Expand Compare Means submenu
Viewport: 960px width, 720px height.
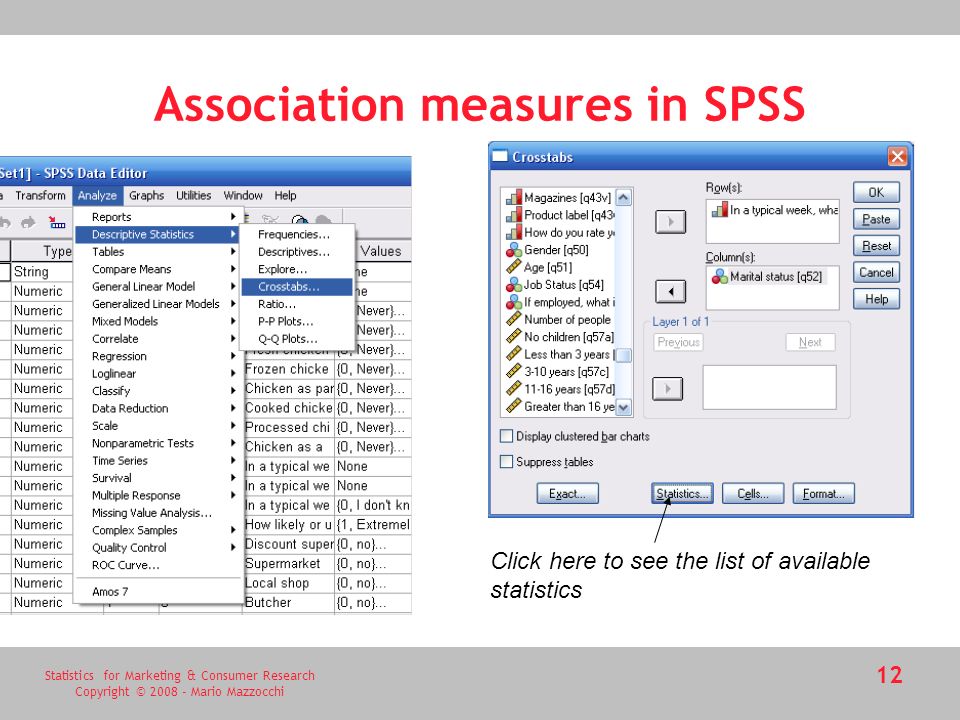pos(159,269)
